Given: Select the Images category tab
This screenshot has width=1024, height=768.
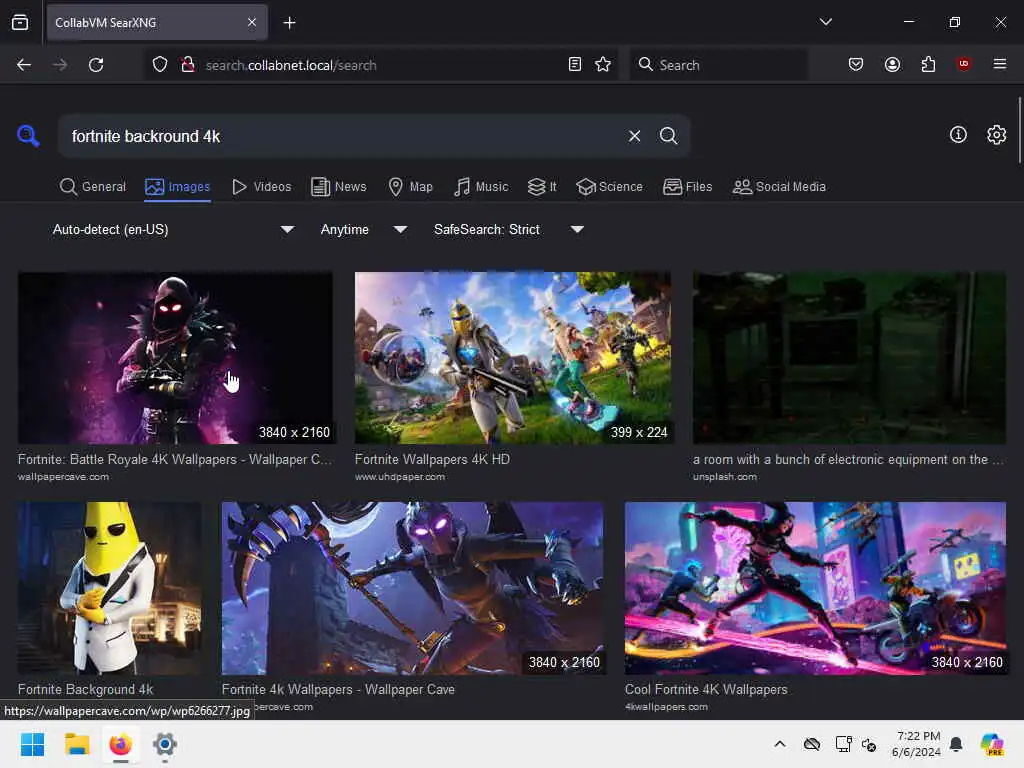Looking at the screenshot, I should pos(178,187).
